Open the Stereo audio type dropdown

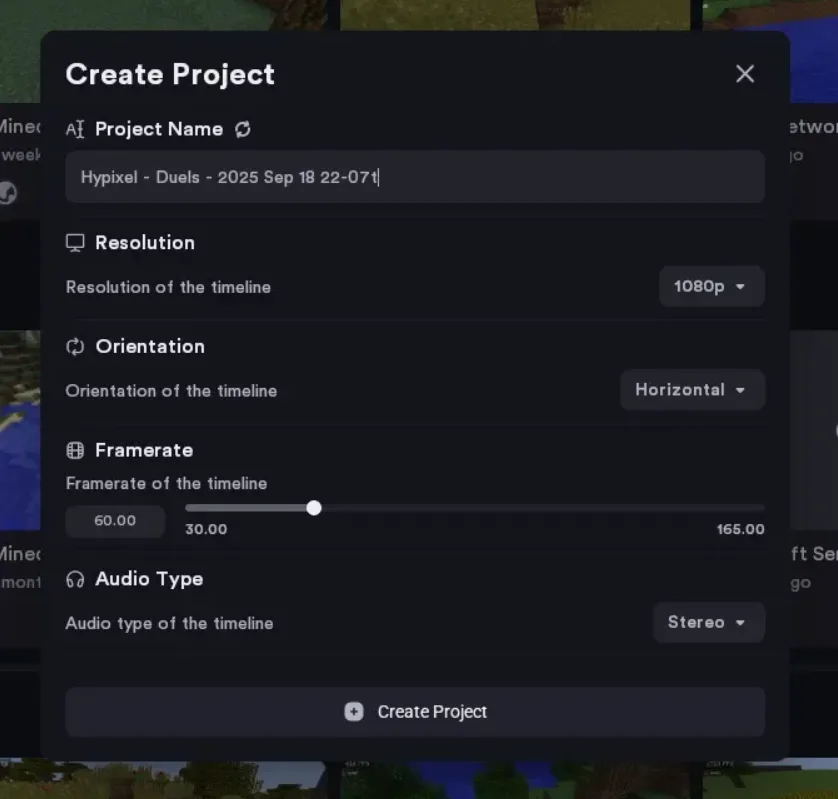[709, 622]
